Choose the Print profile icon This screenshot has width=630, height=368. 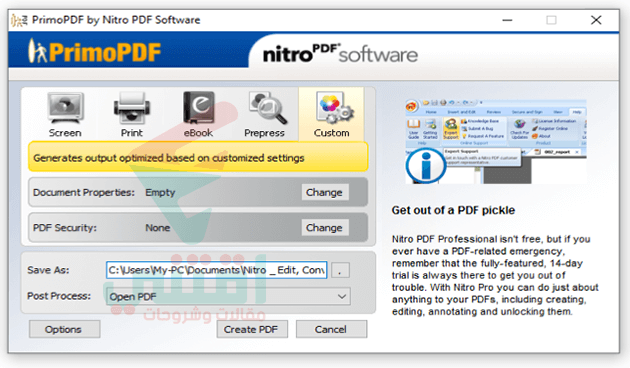[x=132, y=108]
